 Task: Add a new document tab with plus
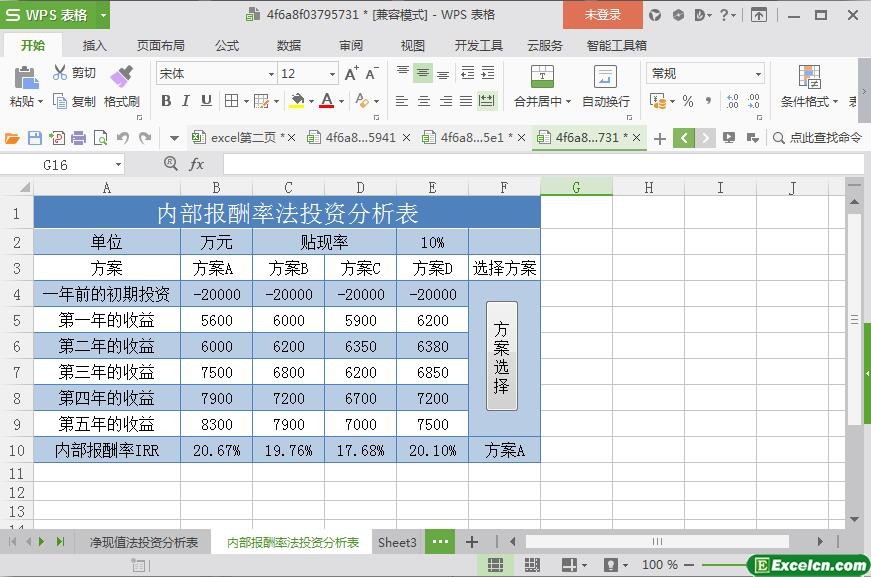tap(660, 138)
